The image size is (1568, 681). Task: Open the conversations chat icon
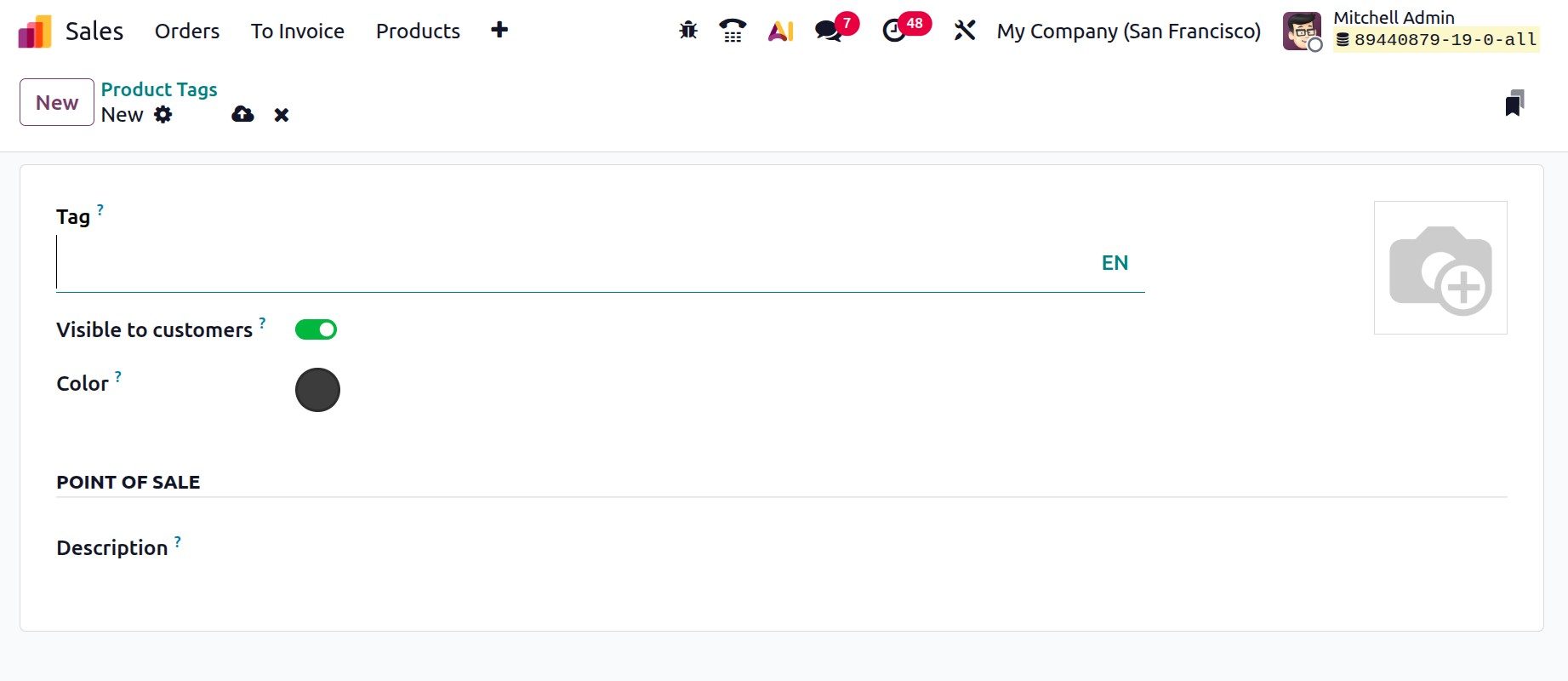pyautogui.click(x=828, y=31)
